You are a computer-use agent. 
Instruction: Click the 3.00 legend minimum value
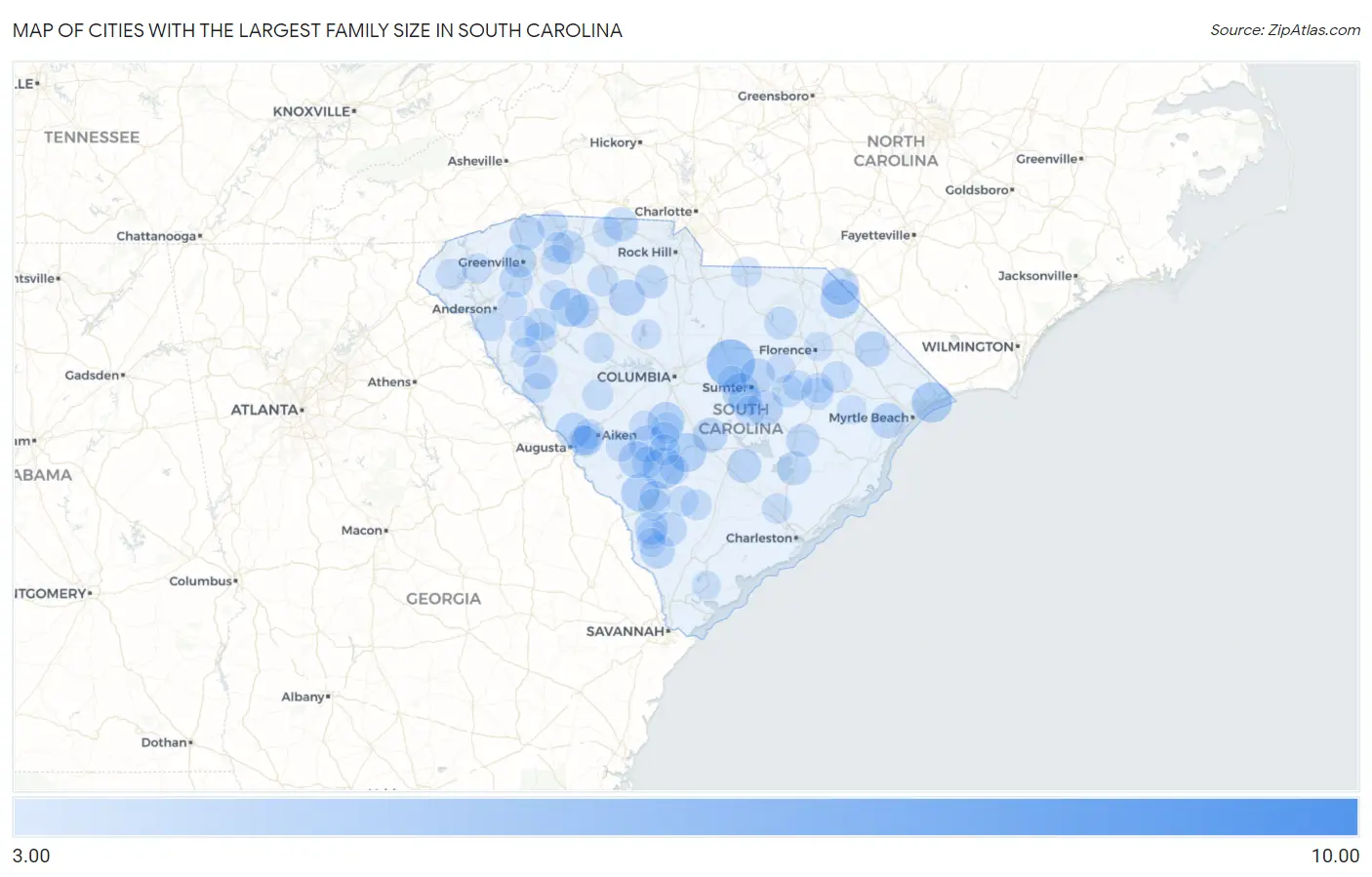tap(31, 856)
